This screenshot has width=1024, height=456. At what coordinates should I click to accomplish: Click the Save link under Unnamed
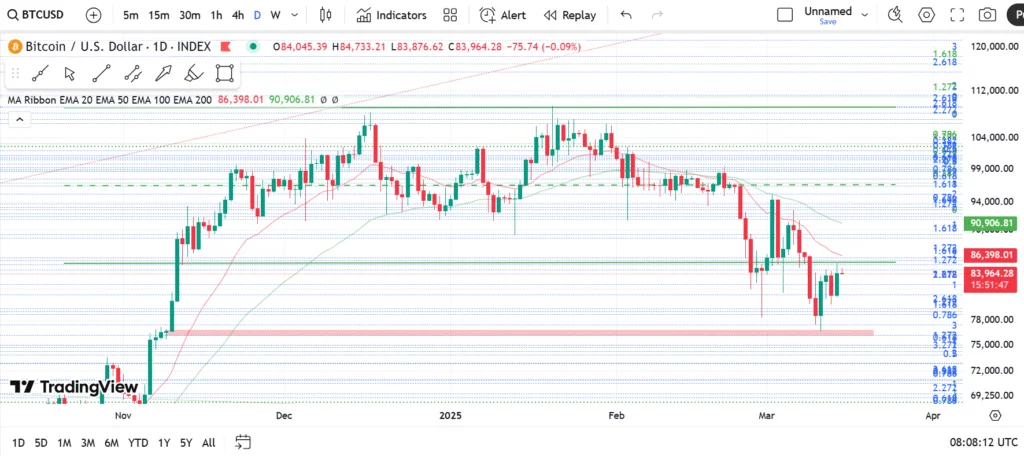pyautogui.click(x=827, y=22)
